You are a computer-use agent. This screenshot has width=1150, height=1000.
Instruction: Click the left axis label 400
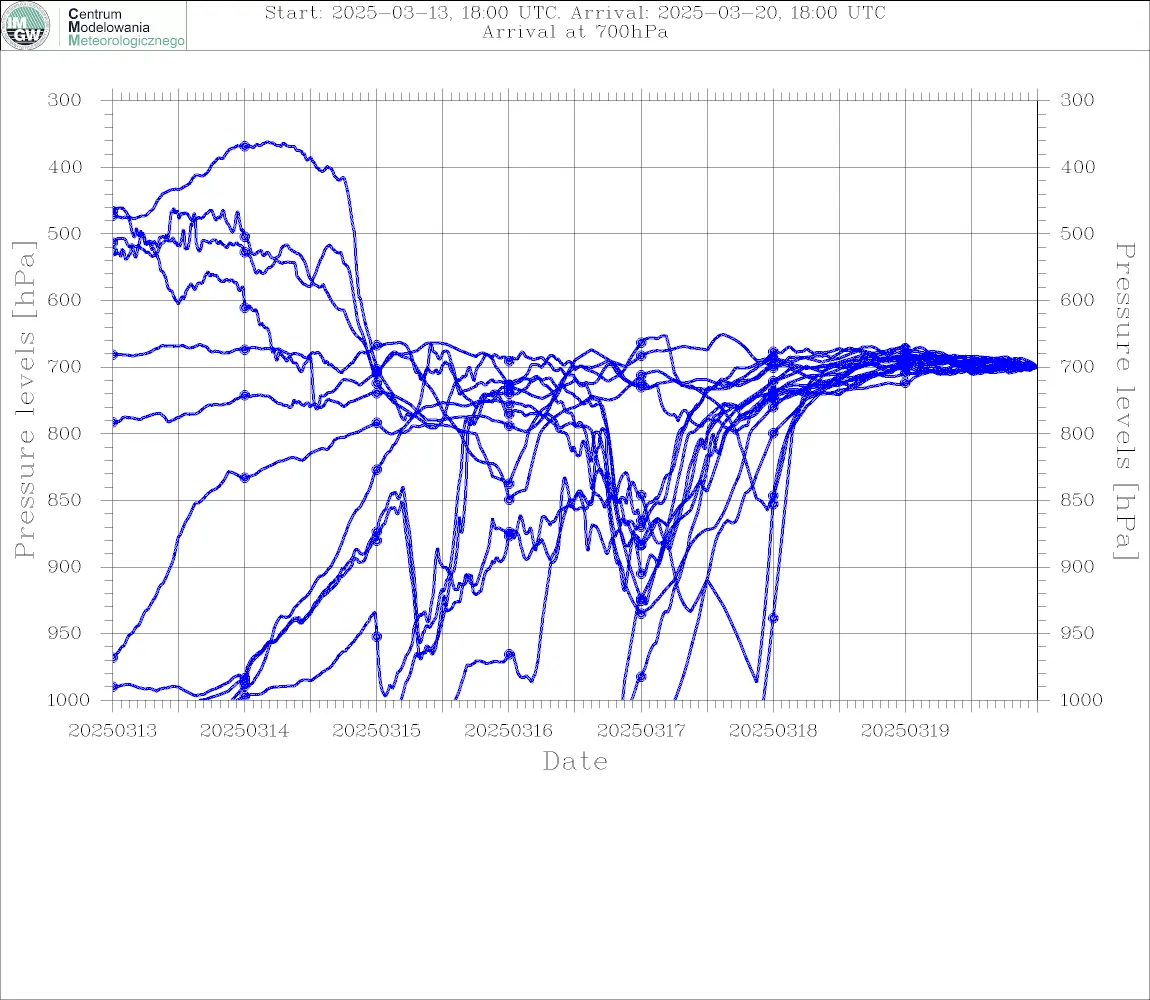[65, 167]
